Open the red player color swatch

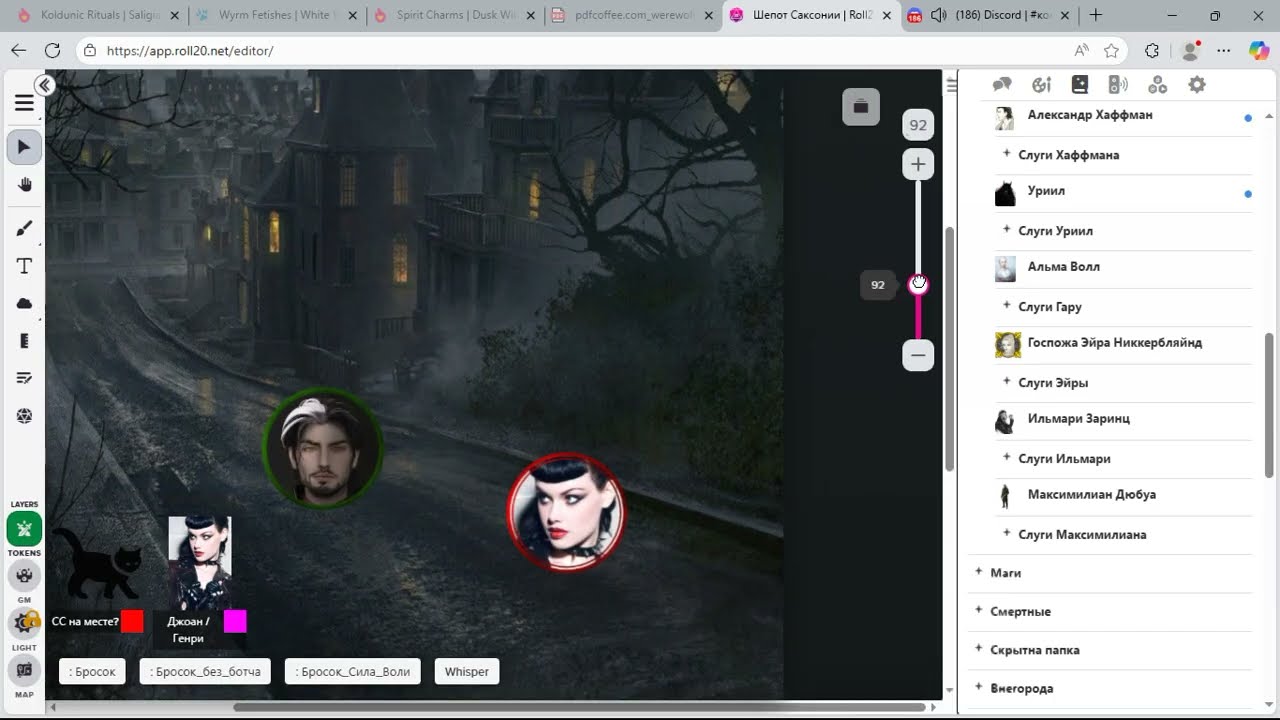point(132,622)
